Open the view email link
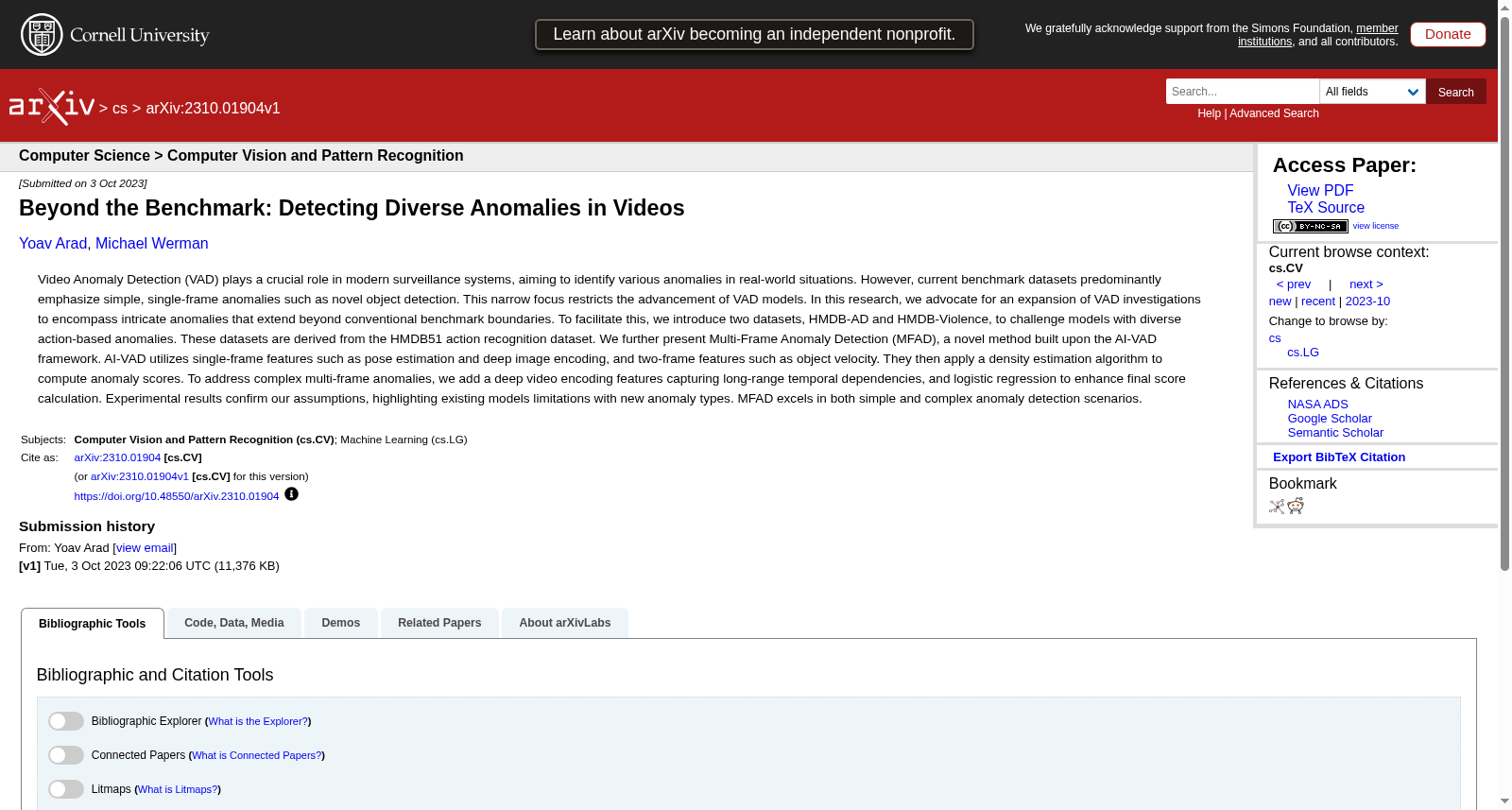The image size is (1512, 810). click(145, 548)
